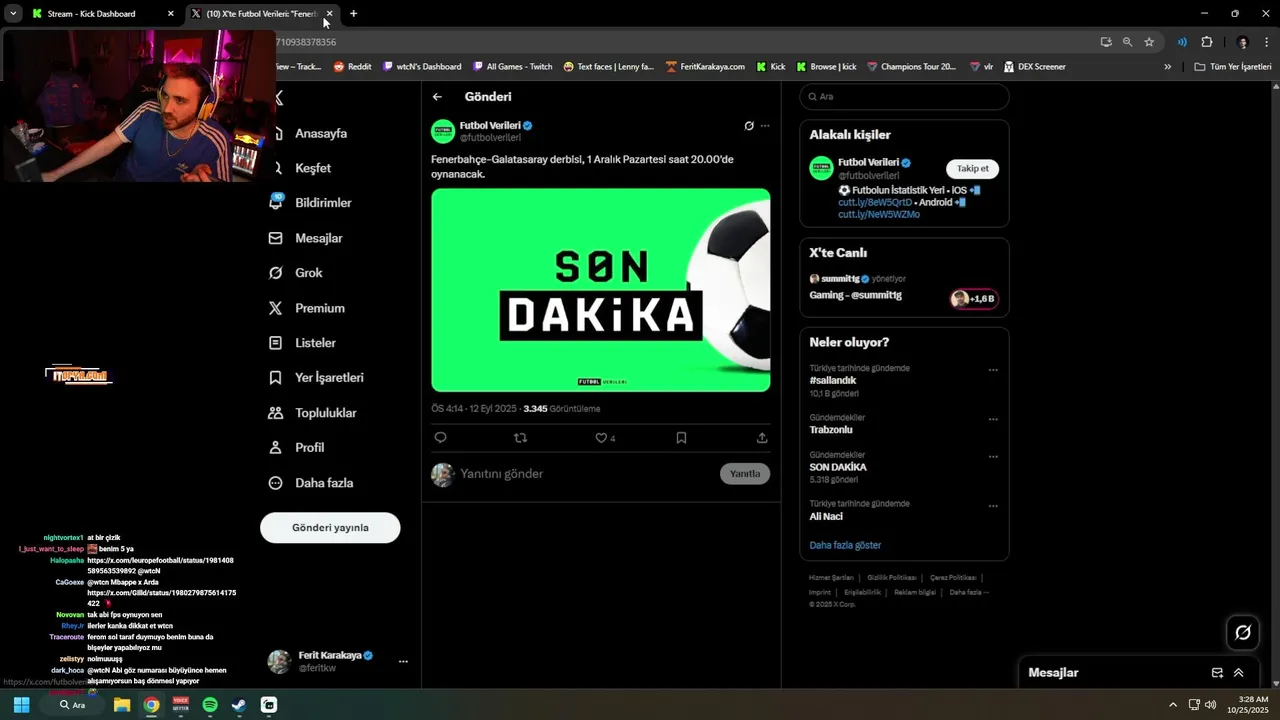Open Keşfet in the X sidebar
Screen dimensions: 1280x720
(312, 168)
